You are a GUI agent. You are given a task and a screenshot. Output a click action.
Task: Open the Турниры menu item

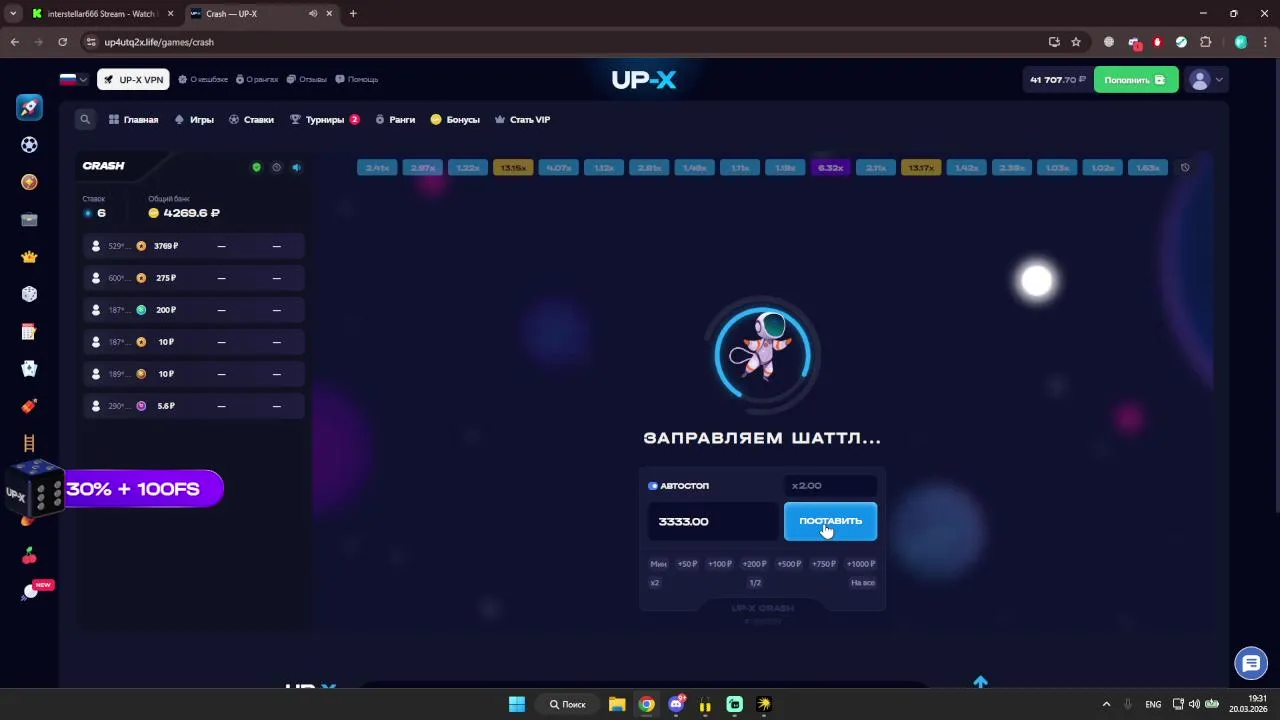pos(325,119)
